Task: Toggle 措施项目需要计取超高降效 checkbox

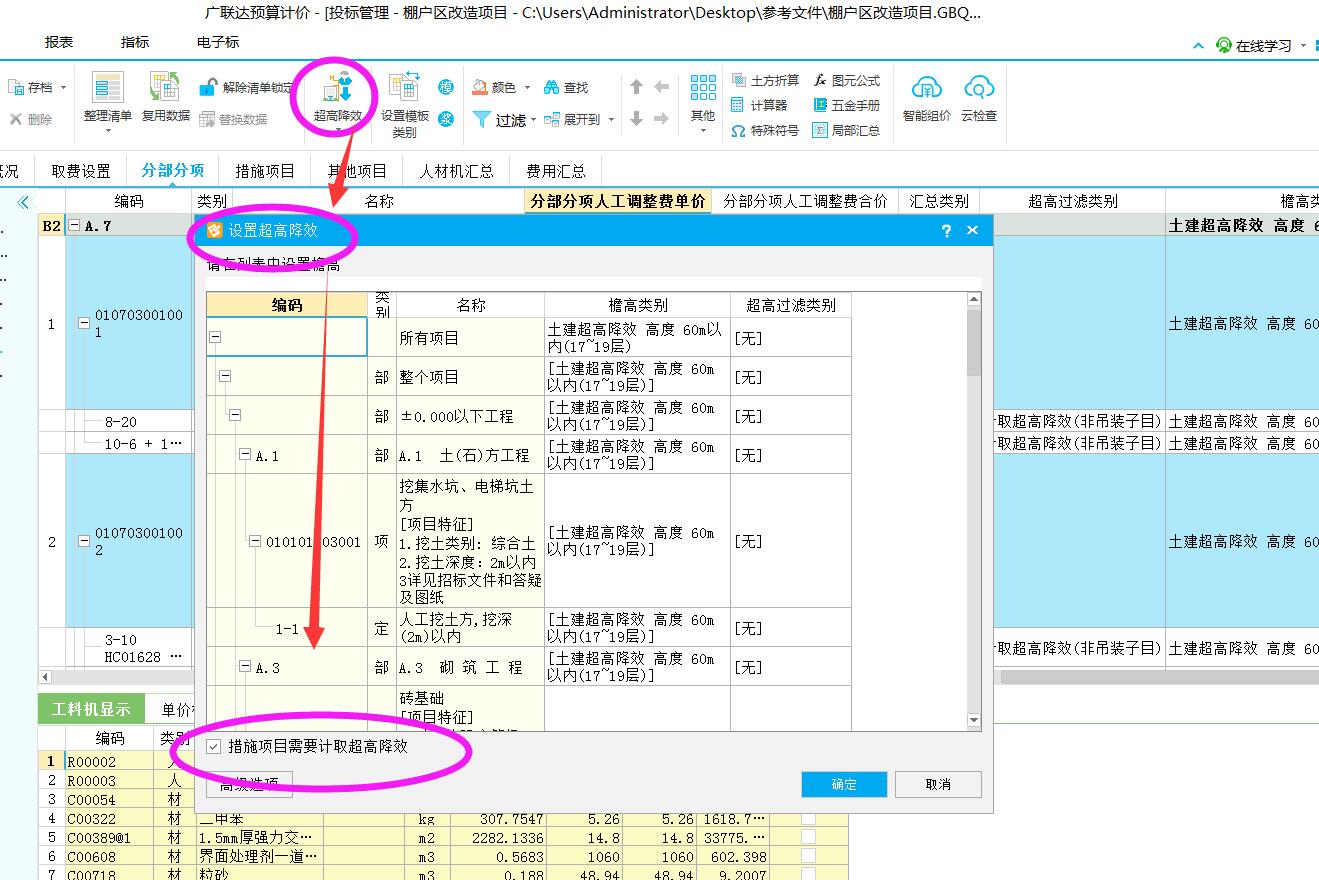Action: click(x=214, y=747)
